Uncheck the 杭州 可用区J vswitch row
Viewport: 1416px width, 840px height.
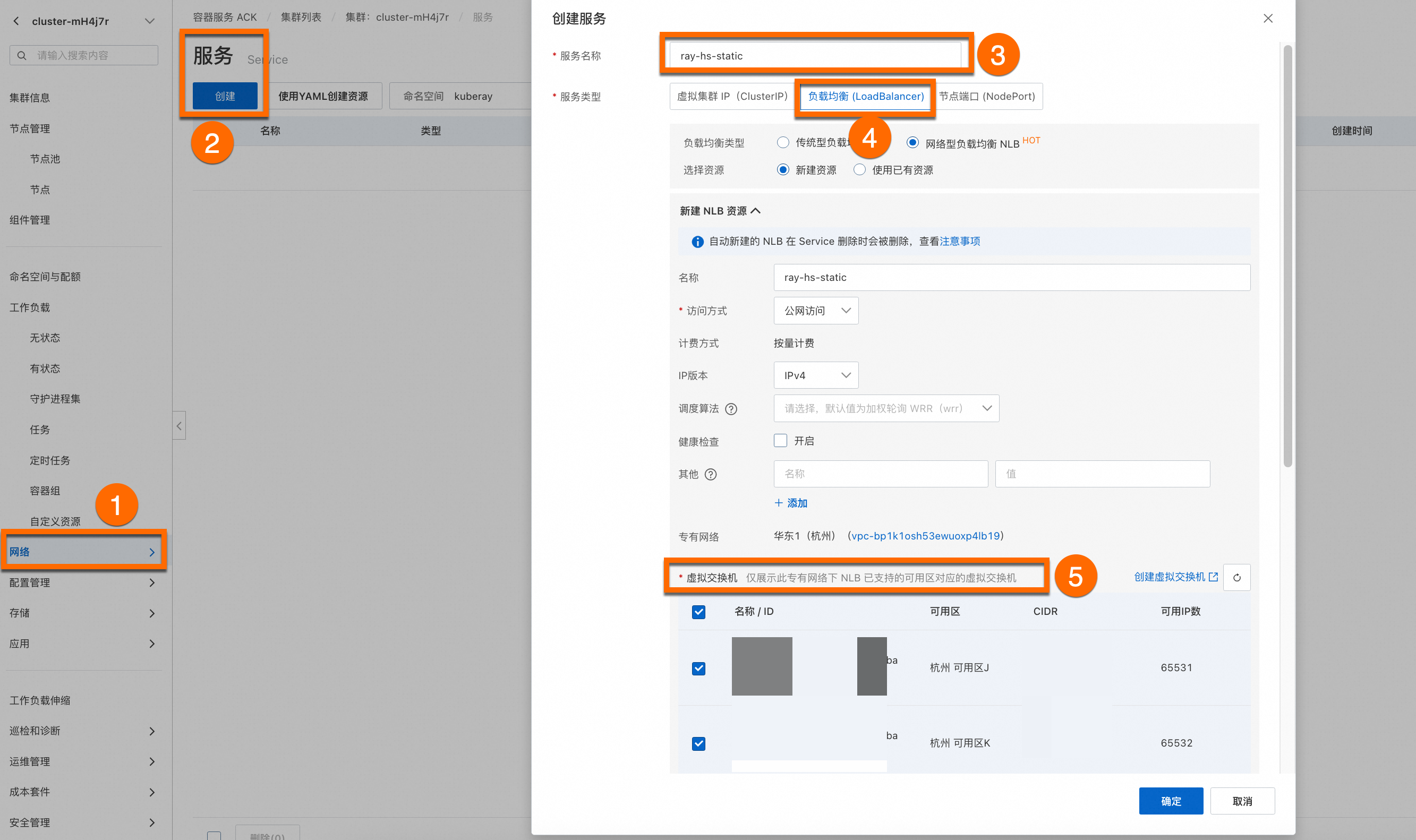(x=698, y=668)
